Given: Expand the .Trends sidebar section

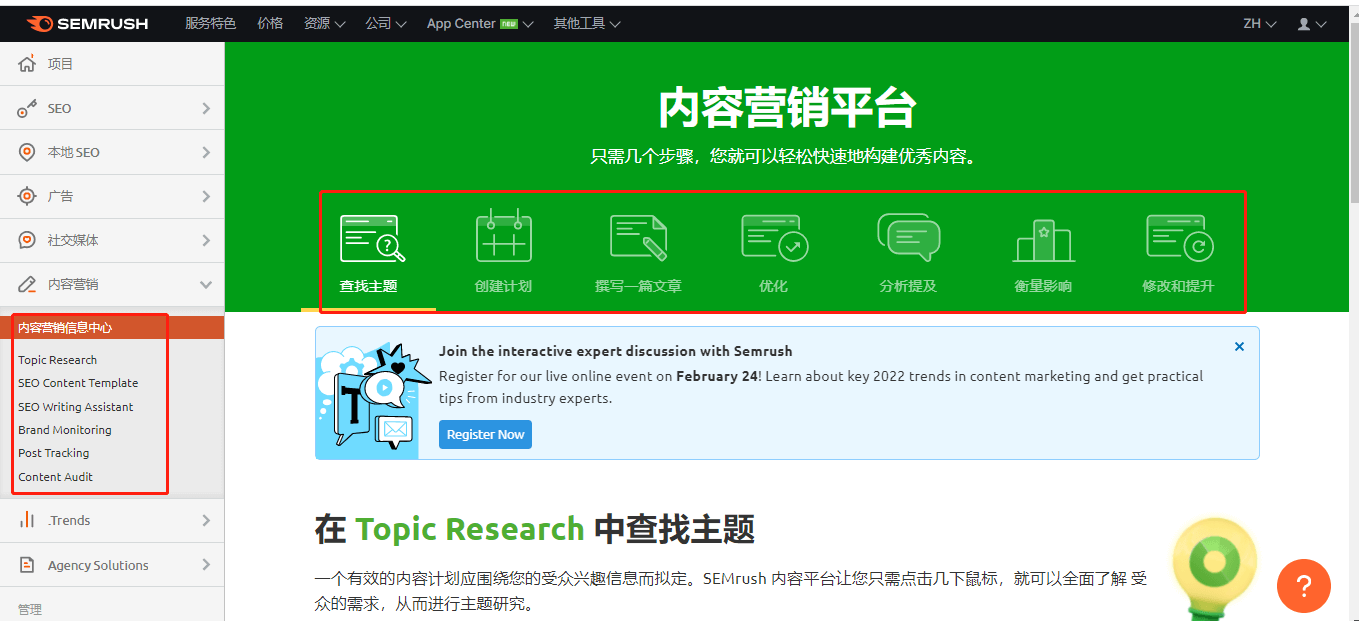Looking at the screenshot, I should pos(206,520).
